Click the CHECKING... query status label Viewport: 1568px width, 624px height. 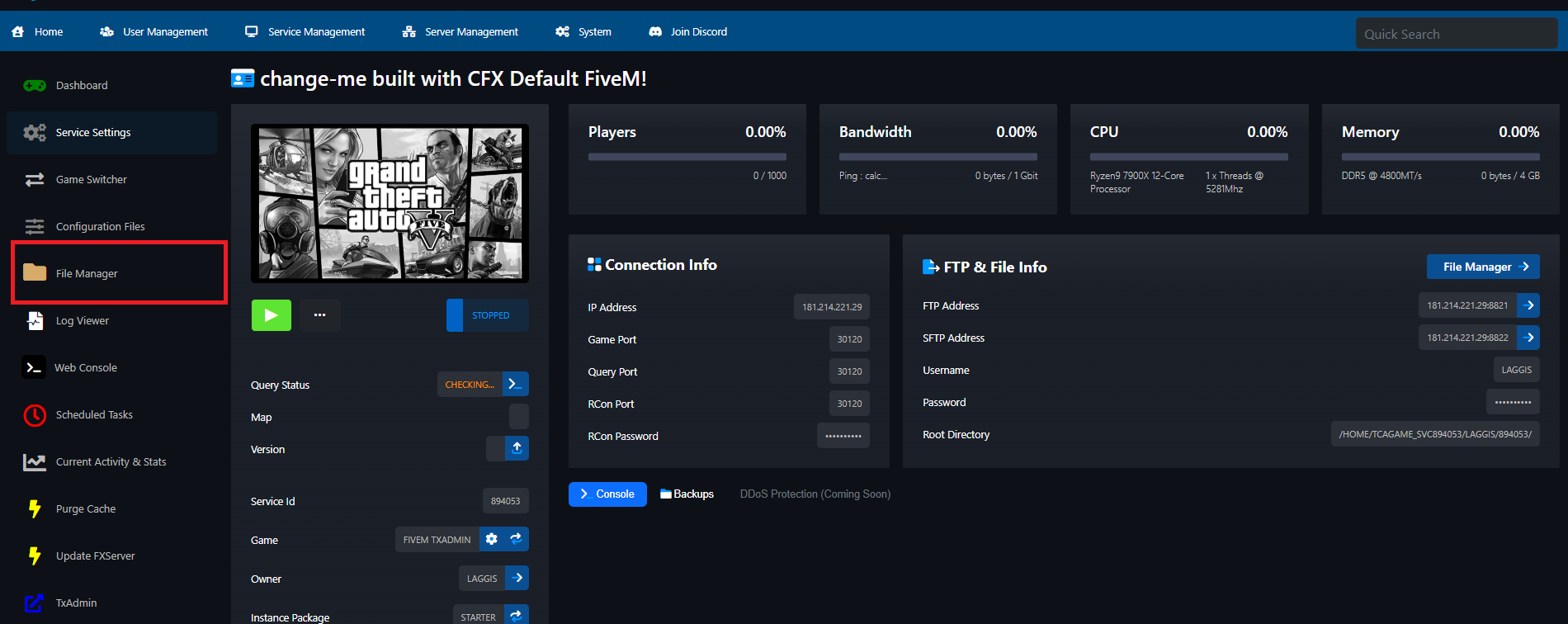pos(470,384)
